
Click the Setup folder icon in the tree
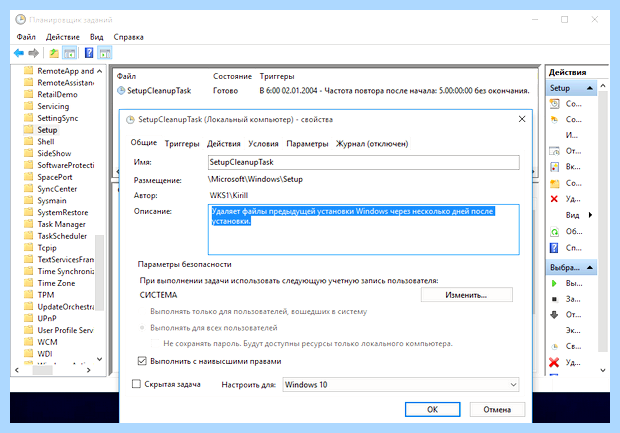point(28,130)
